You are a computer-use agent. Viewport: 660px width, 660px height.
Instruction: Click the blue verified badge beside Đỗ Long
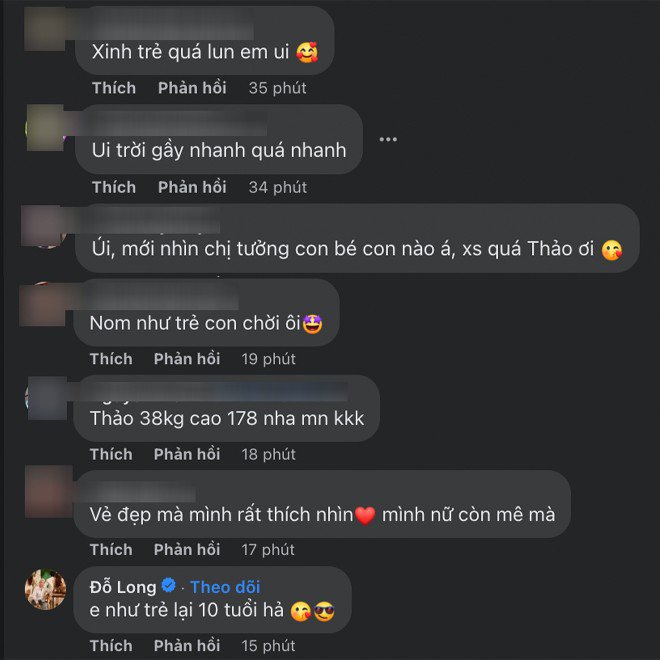(x=169, y=585)
